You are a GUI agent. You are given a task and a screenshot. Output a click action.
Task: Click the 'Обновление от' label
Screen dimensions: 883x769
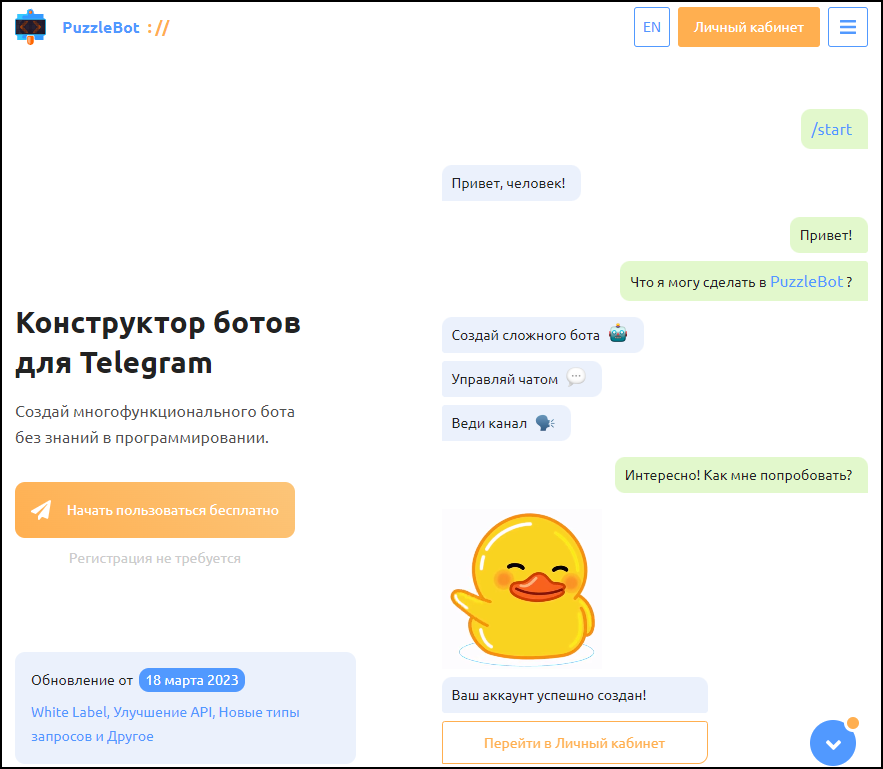point(82,680)
